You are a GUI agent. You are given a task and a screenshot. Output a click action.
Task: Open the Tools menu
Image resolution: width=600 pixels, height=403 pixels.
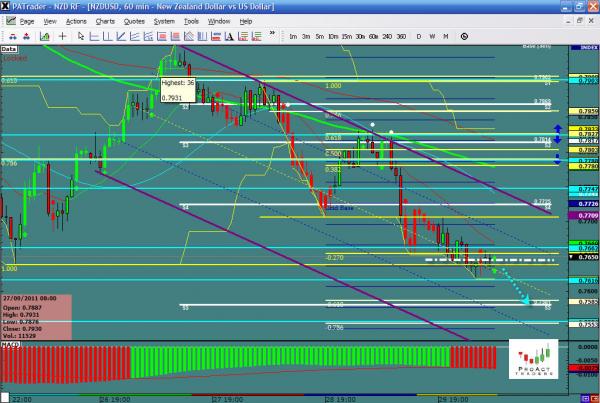point(190,20)
